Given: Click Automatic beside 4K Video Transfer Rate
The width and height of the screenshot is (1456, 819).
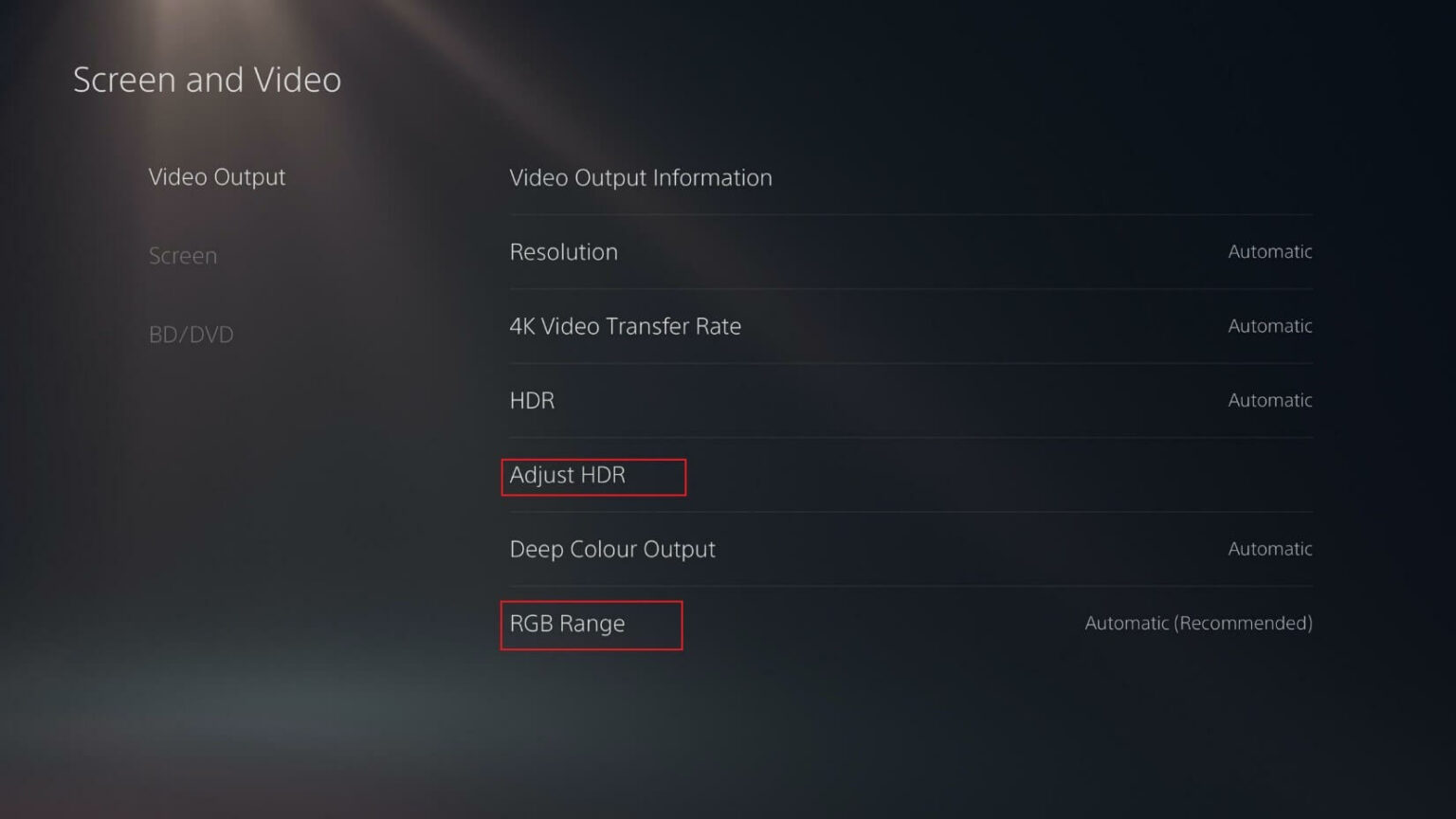Looking at the screenshot, I should click(1269, 326).
